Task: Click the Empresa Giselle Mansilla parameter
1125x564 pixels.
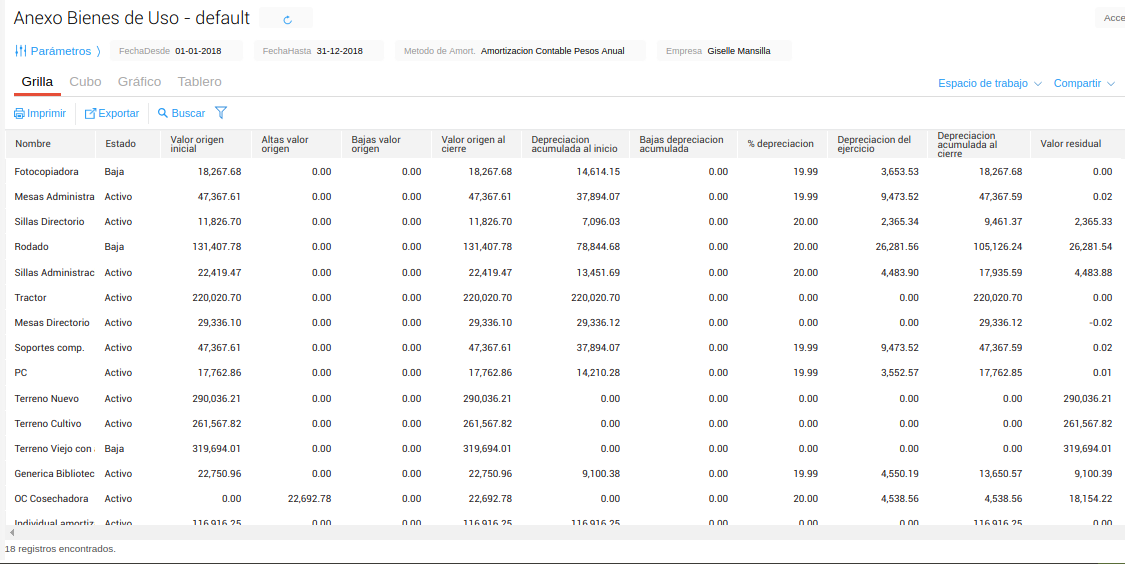Action: (738, 51)
